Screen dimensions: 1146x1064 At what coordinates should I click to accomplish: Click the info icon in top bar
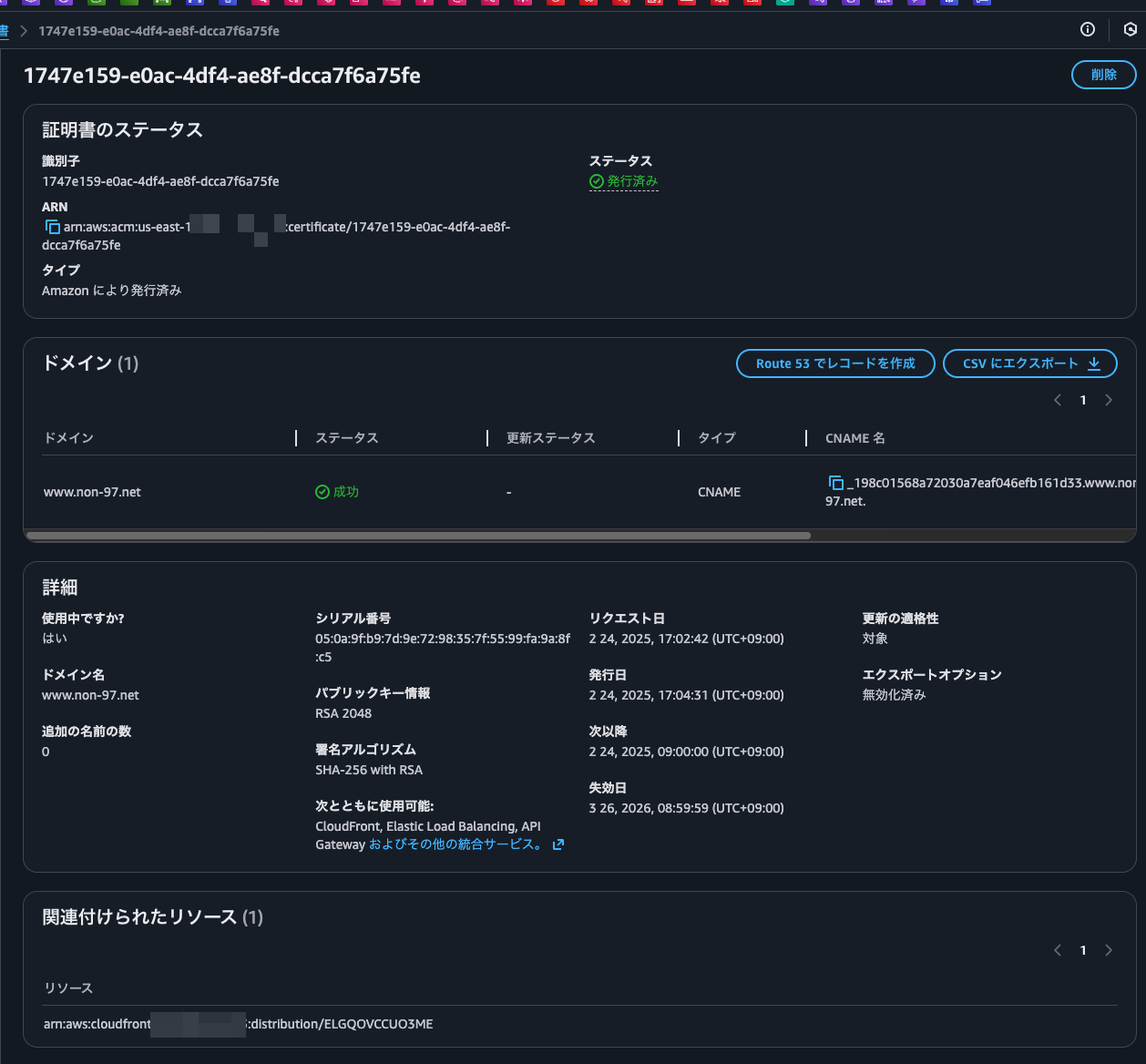[1087, 30]
